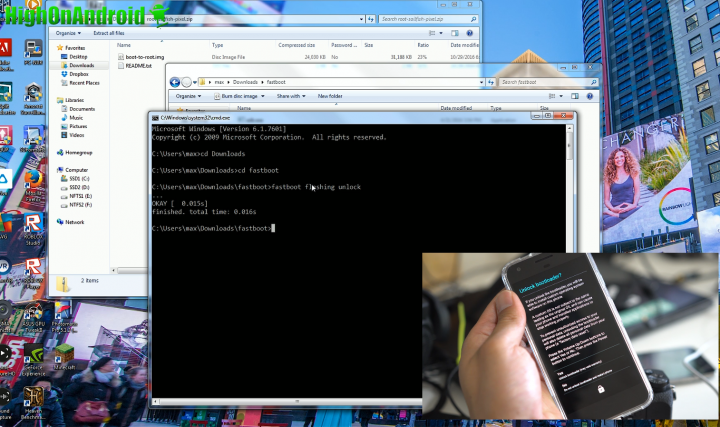Open the cmd.exe title bar system icon
Image resolution: width=720 pixels, height=427 pixels.
pyautogui.click(x=153, y=118)
